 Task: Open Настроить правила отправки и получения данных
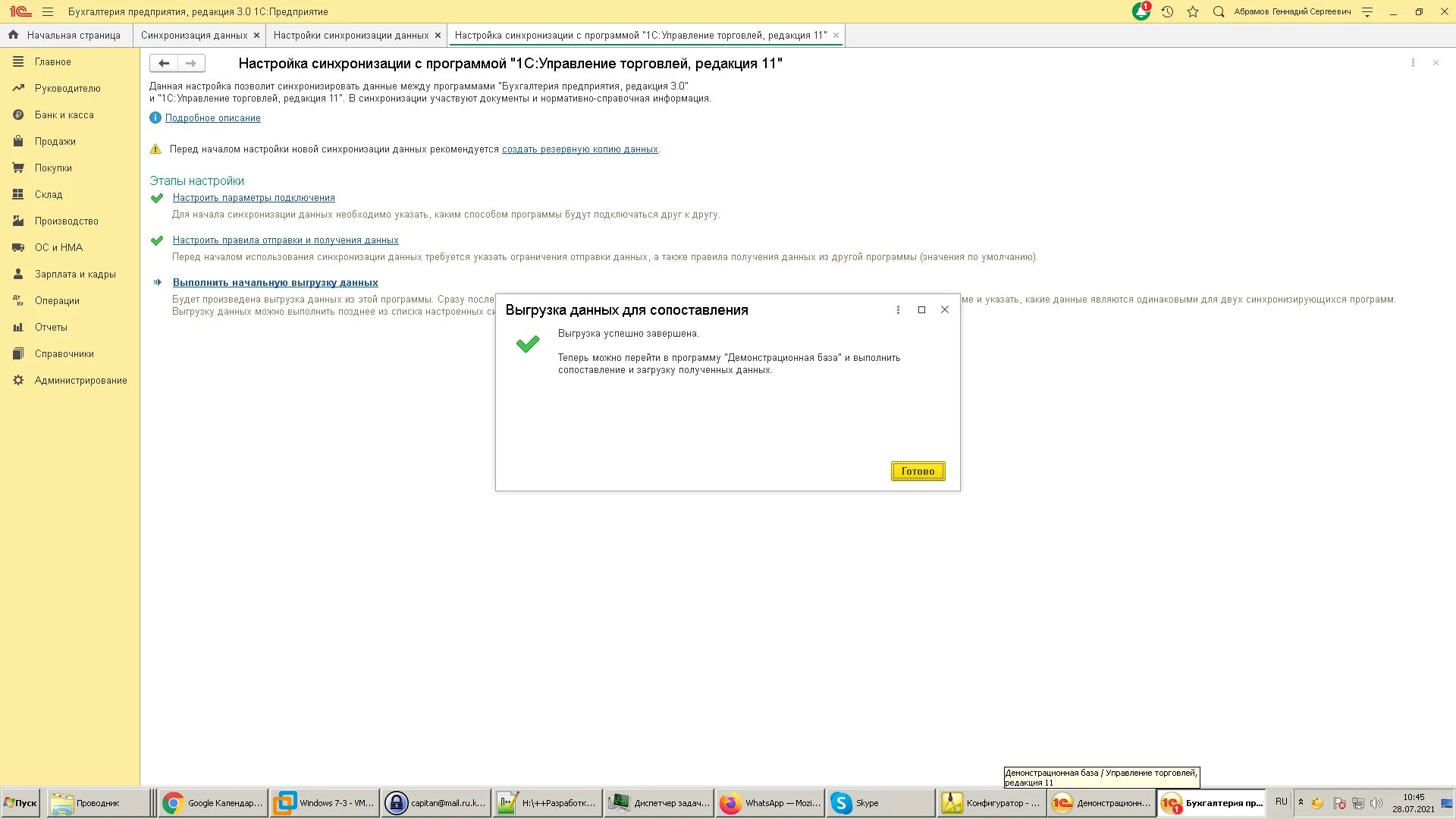coord(286,240)
